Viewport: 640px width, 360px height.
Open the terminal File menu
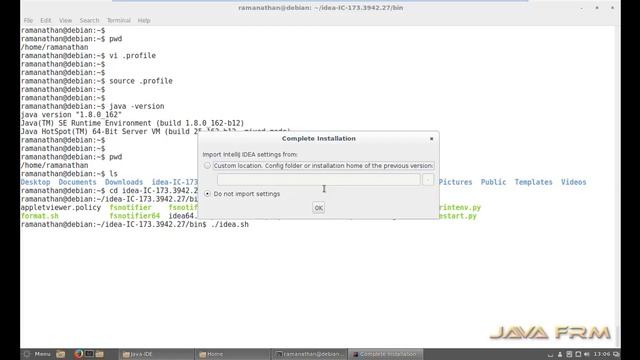(28, 20)
